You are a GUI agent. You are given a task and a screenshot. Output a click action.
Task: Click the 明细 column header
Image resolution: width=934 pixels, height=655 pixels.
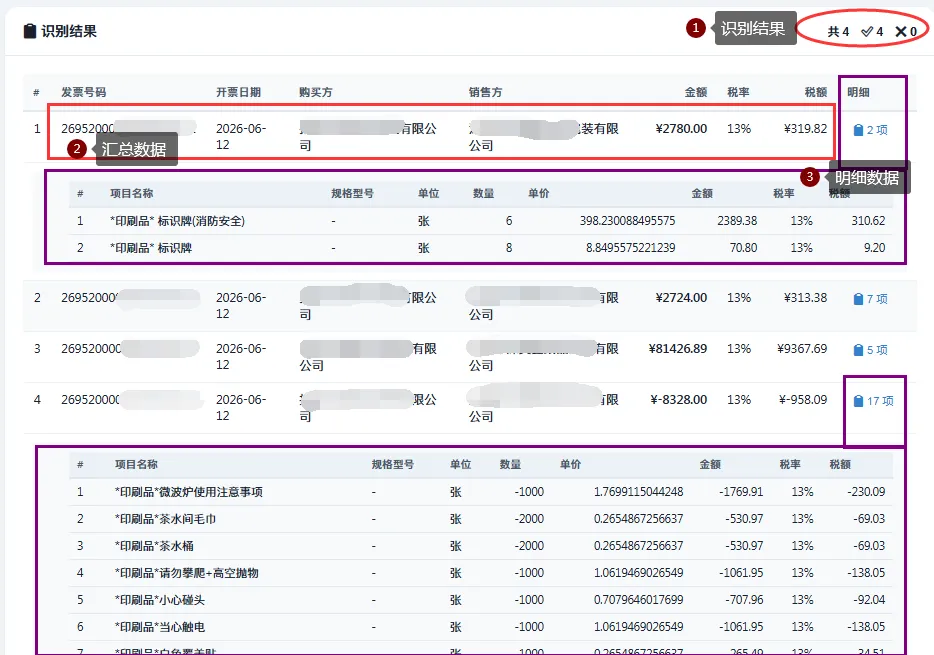click(x=858, y=92)
